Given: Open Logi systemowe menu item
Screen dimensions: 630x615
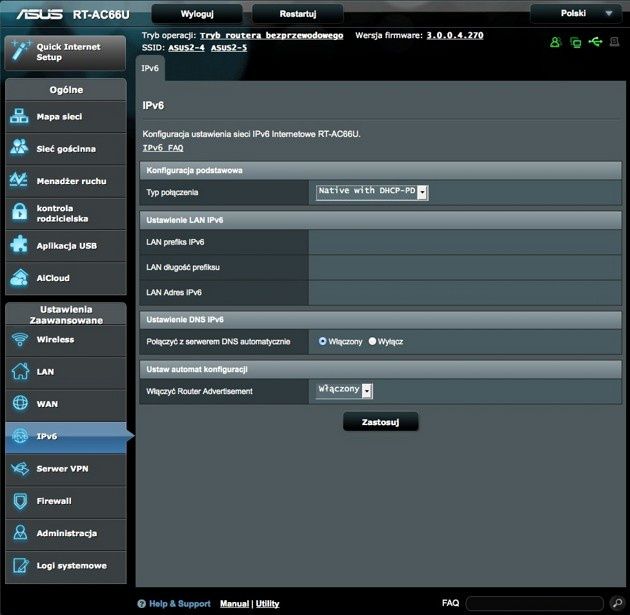Looking at the screenshot, I should pos(66,566).
